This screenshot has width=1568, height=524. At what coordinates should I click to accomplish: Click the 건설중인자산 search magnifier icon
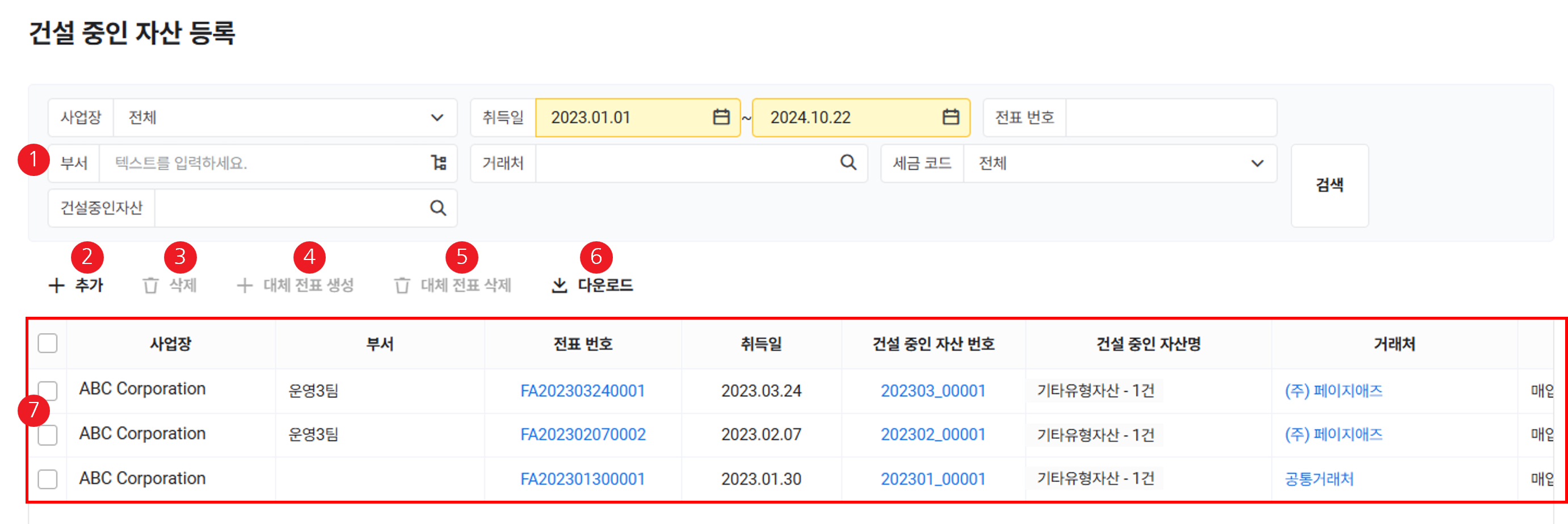pyautogui.click(x=438, y=208)
